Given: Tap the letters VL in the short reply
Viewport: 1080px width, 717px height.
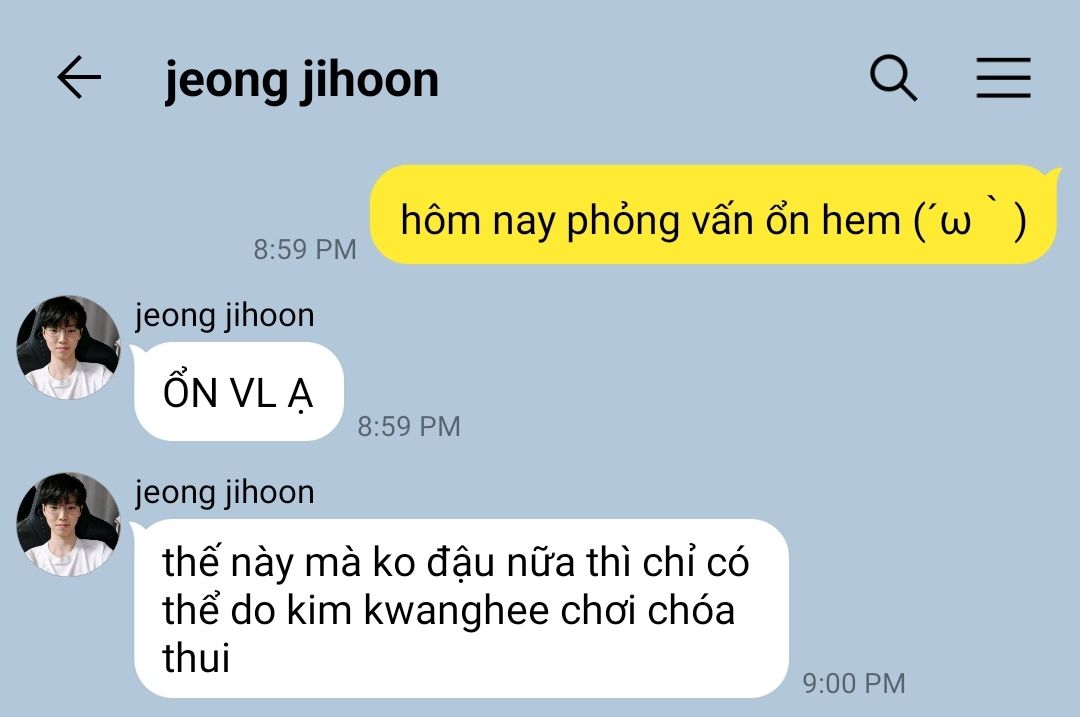Looking at the screenshot, I should (x=253, y=393).
